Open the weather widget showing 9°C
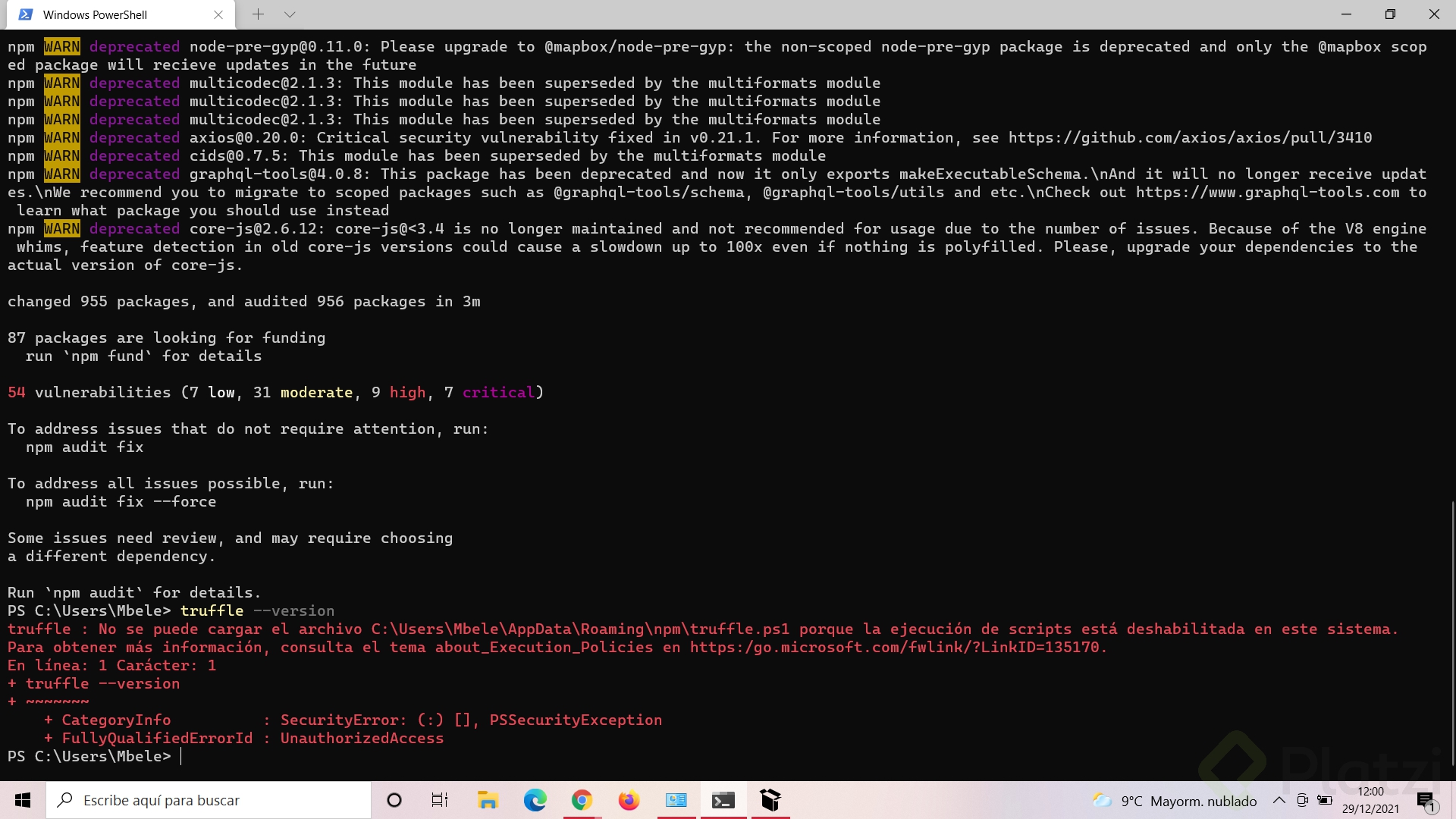Image resolution: width=1456 pixels, height=819 pixels. (x=1174, y=801)
